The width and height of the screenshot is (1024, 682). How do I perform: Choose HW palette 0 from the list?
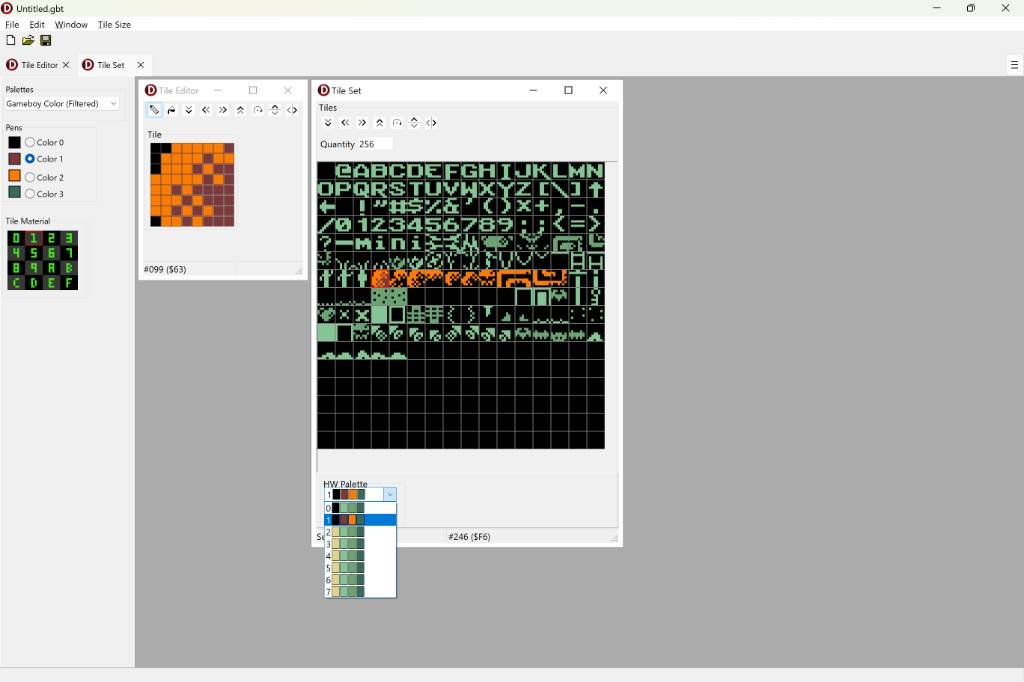pos(360,508)
